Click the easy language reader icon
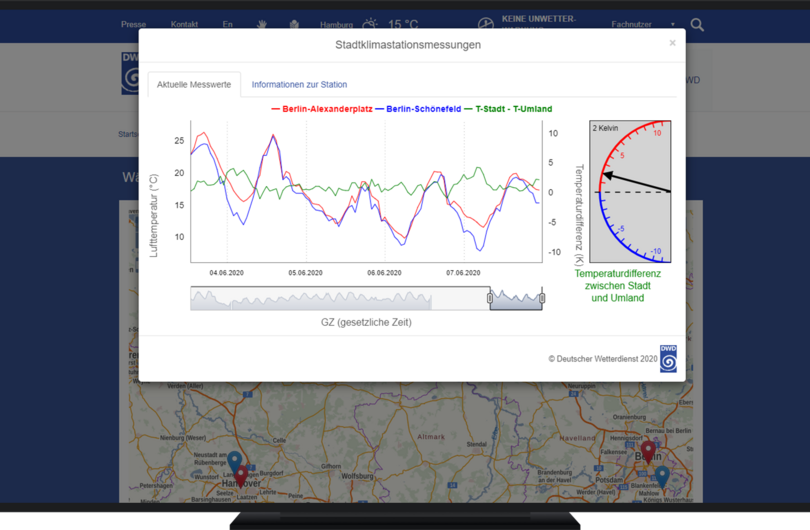Image resolution: width=810 pixels, height=530 pixels. 294,24
